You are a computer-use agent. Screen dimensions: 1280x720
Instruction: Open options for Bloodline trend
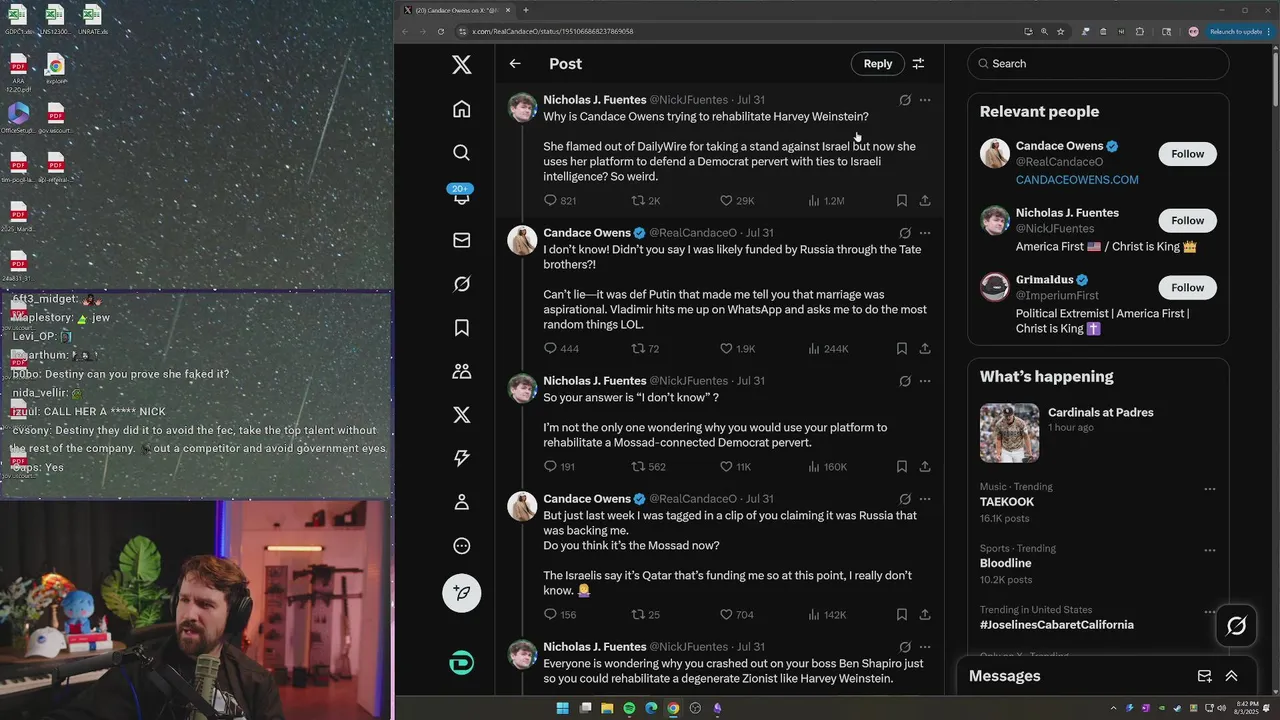coord(1209,551)
